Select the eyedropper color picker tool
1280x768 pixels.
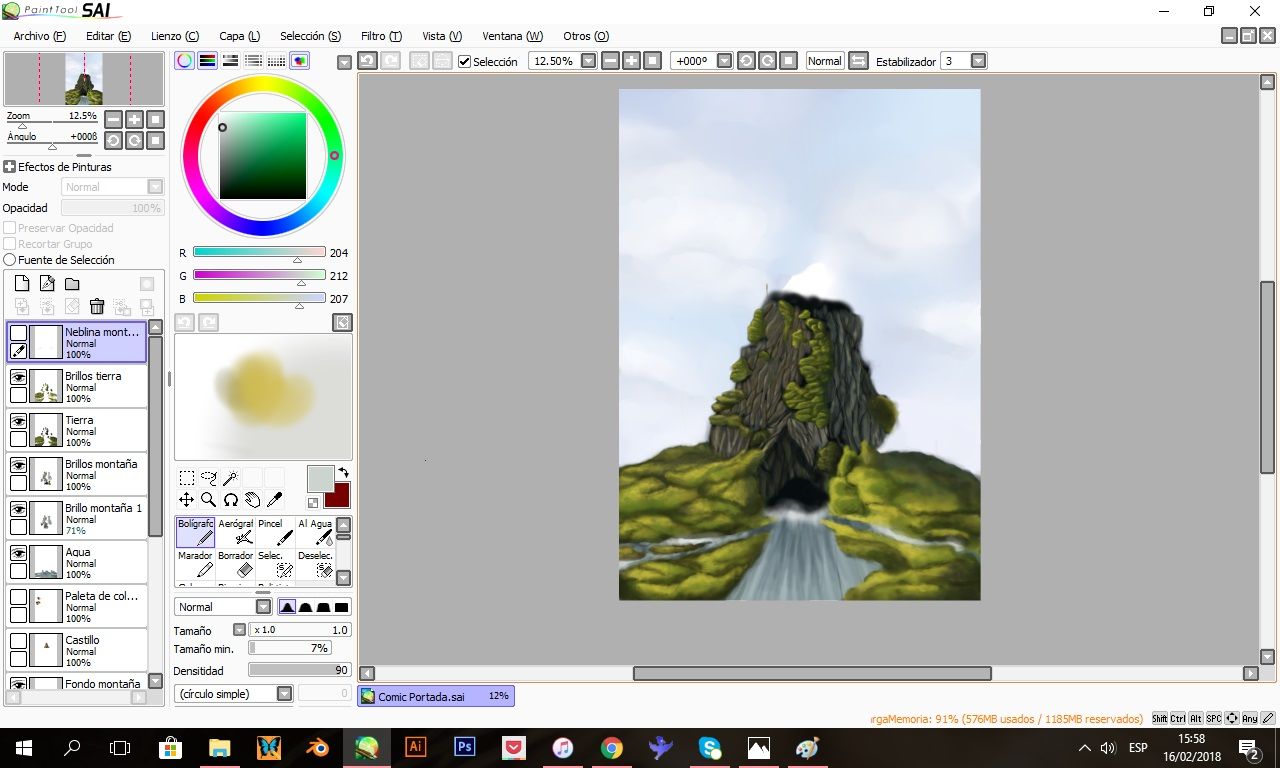(x=274, y=499)
